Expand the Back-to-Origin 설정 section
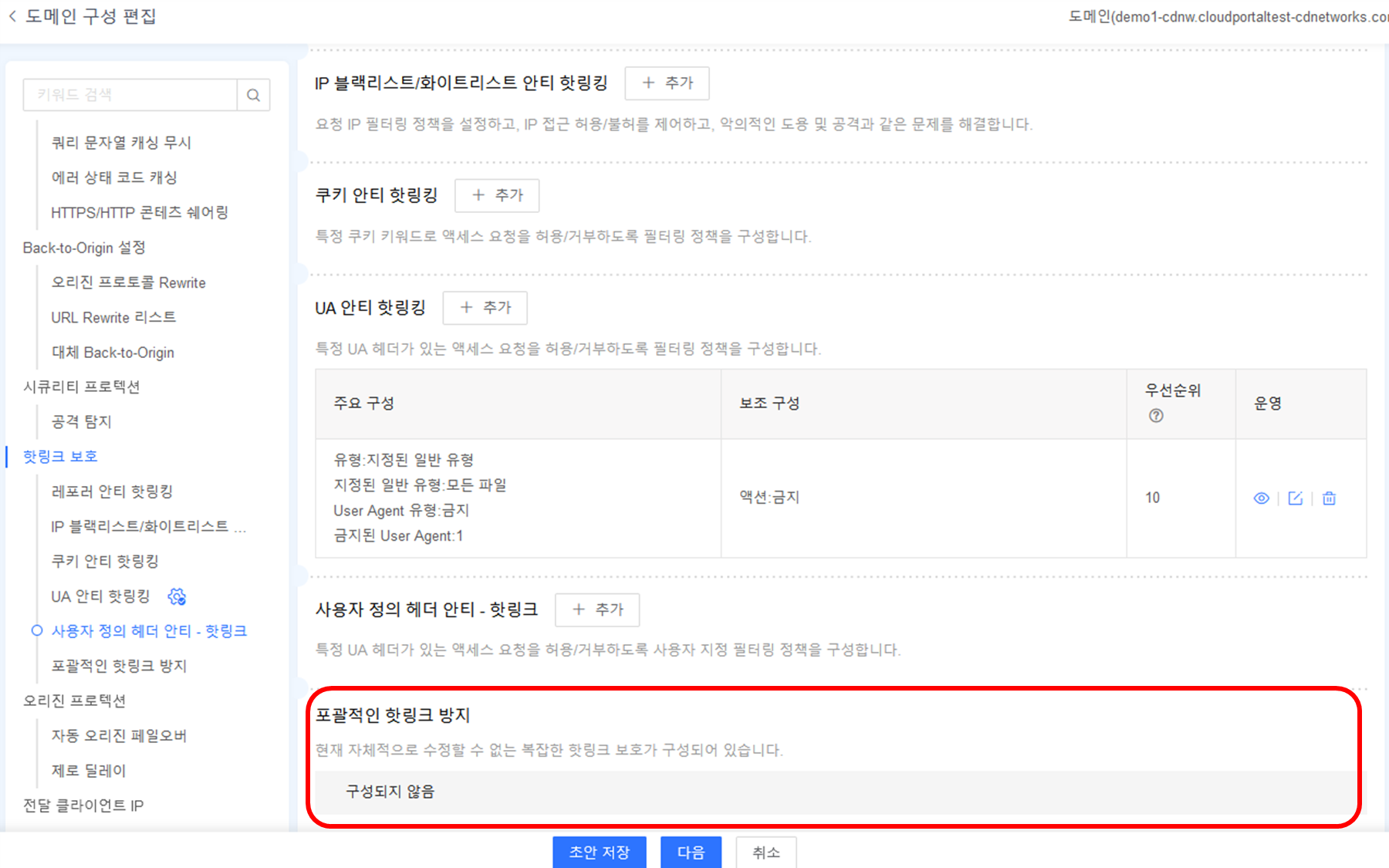1389x868 pixels. [84, 248]
